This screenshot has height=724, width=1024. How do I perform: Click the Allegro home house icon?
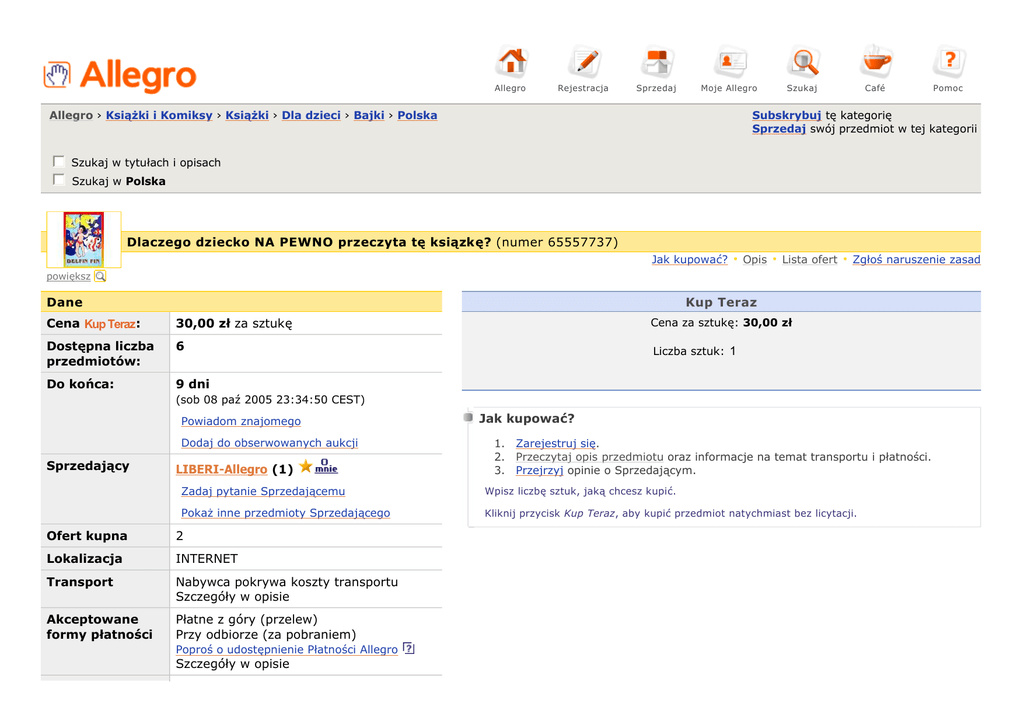tap(511, 63)
